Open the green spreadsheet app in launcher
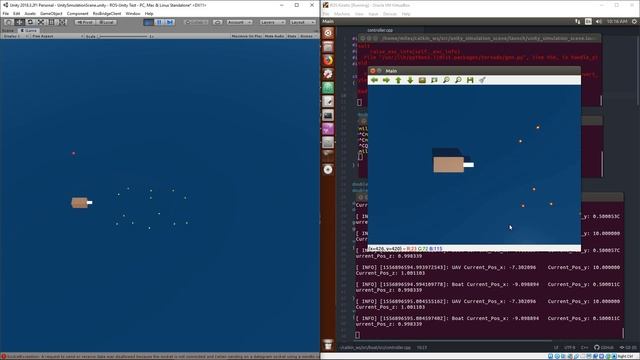 click(x=328, y=88)
